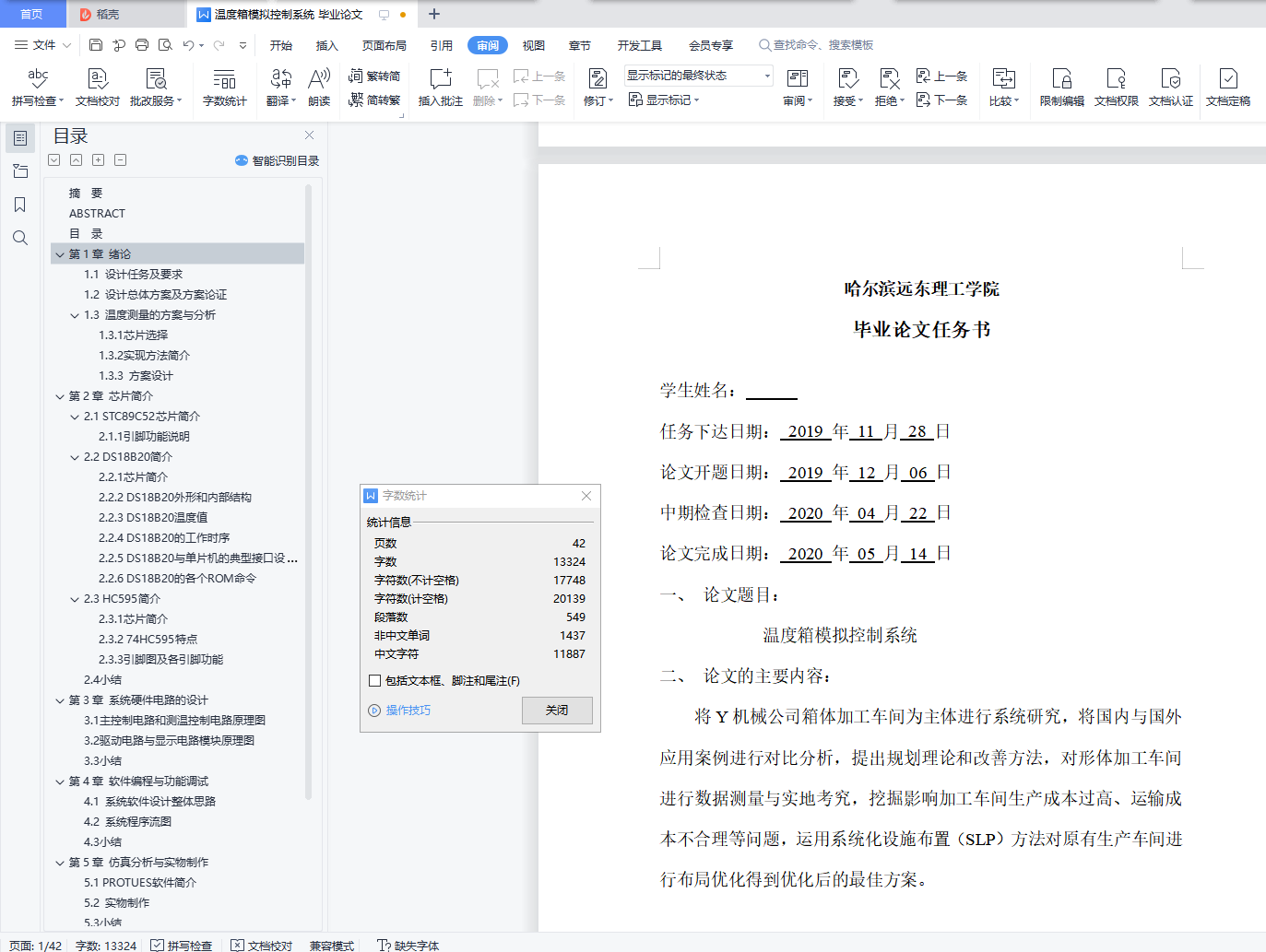Screen dimensions: 1266x952
Task: Switch to the 视图 ribbon tab
Action: [x=534, y=45]
